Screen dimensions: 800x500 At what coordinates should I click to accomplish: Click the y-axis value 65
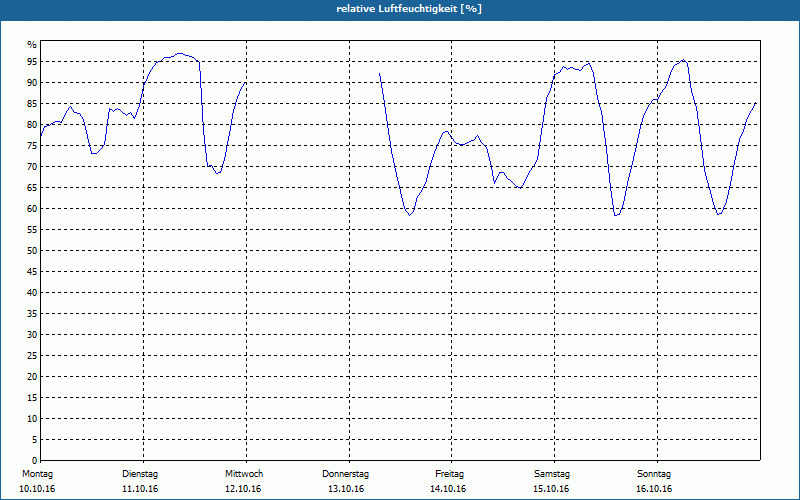(x=32, y=188)
